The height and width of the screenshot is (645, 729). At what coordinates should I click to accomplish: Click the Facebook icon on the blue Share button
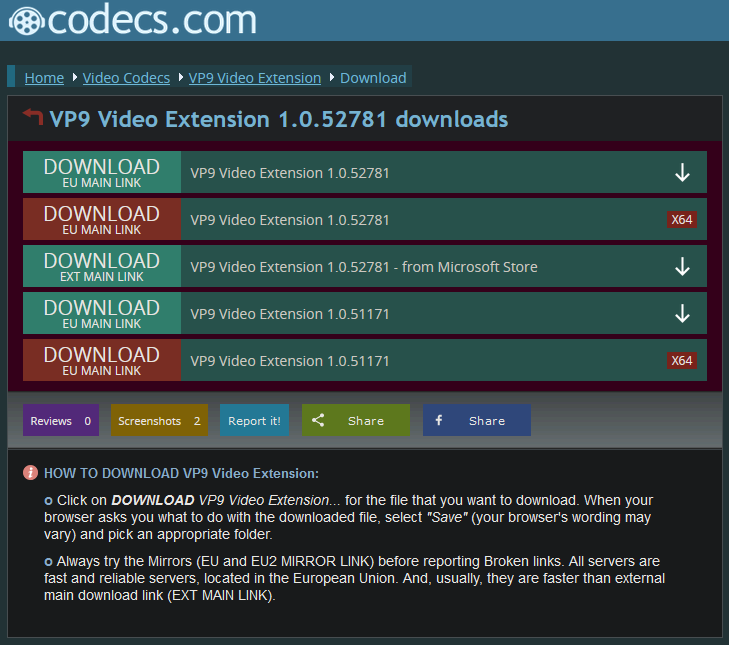click(438, 420)
